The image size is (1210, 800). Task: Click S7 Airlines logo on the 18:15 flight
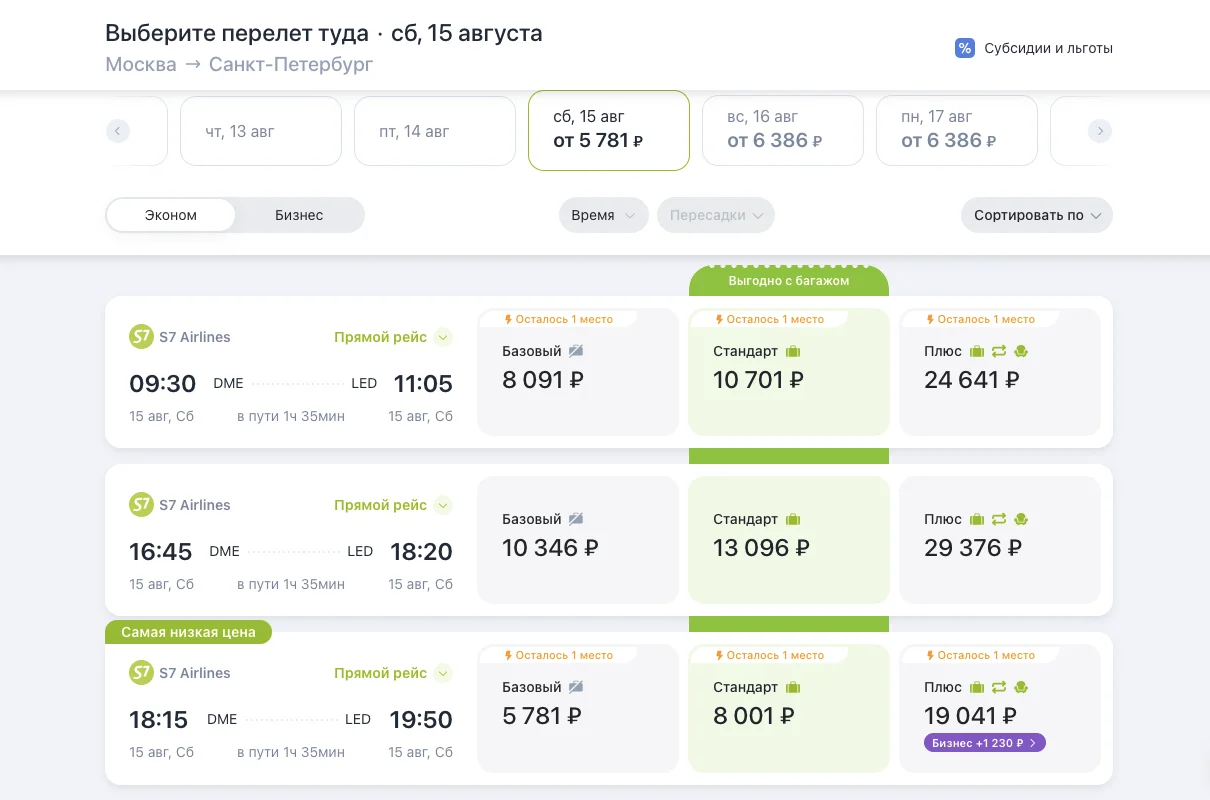(x=141, y=673)
